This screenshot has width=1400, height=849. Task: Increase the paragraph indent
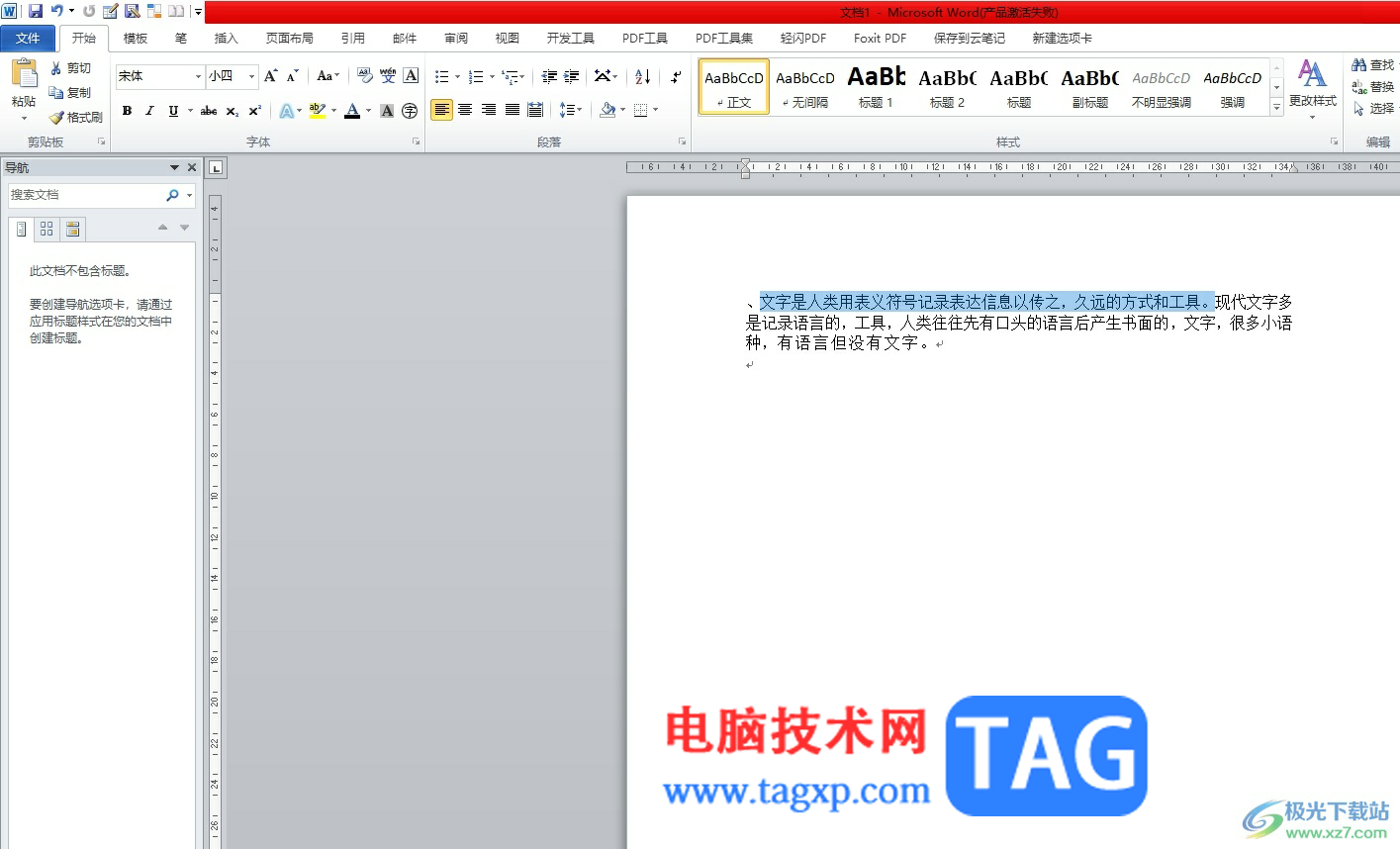tap(572, 76)
